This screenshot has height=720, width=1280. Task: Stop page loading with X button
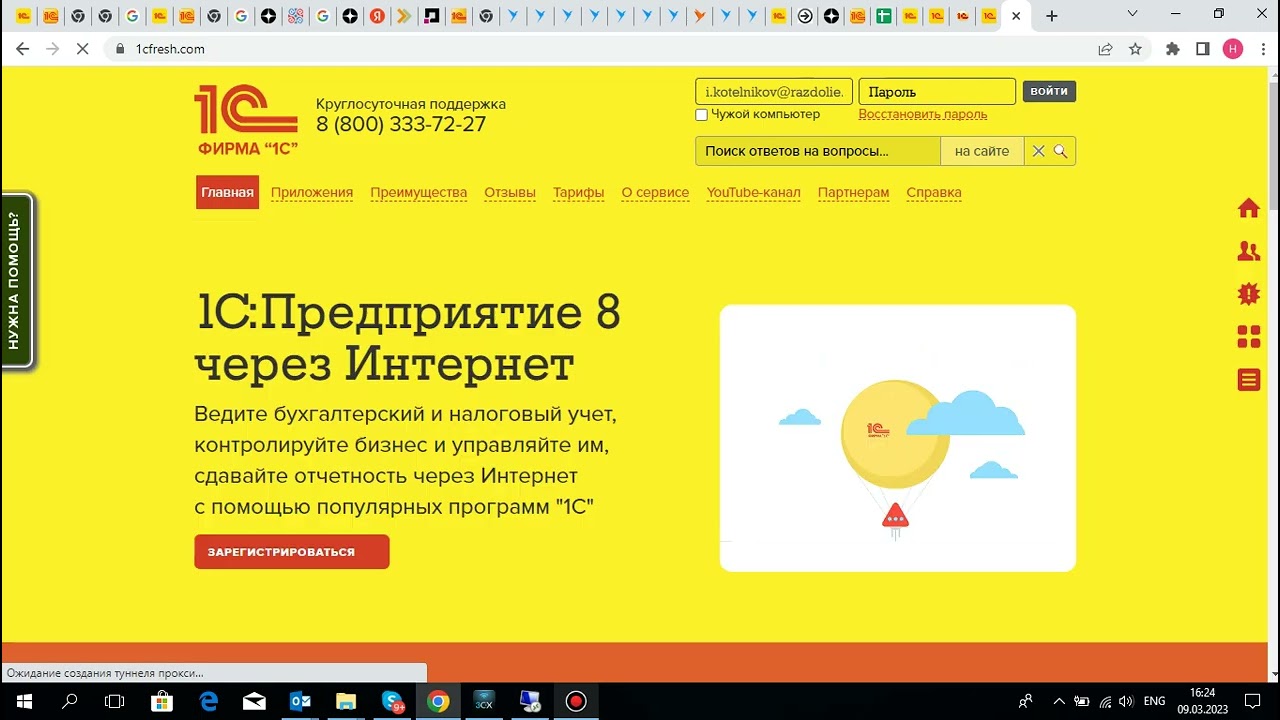click(x=84, y=48)
